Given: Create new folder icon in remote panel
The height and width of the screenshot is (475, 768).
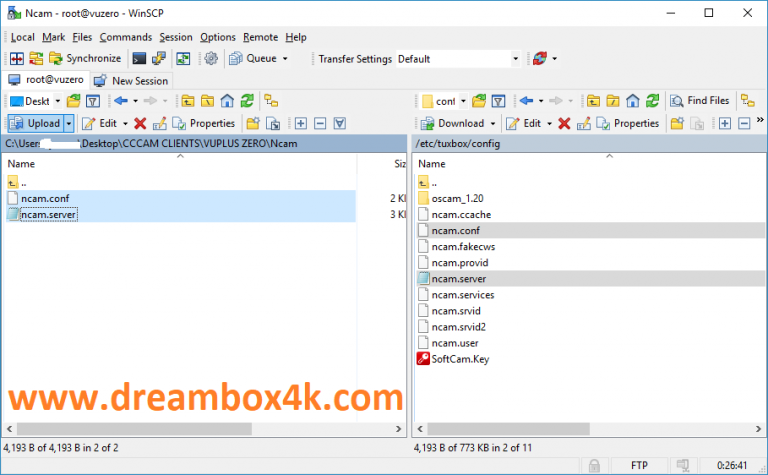Looking at the screenshot, I should (677, 123).
